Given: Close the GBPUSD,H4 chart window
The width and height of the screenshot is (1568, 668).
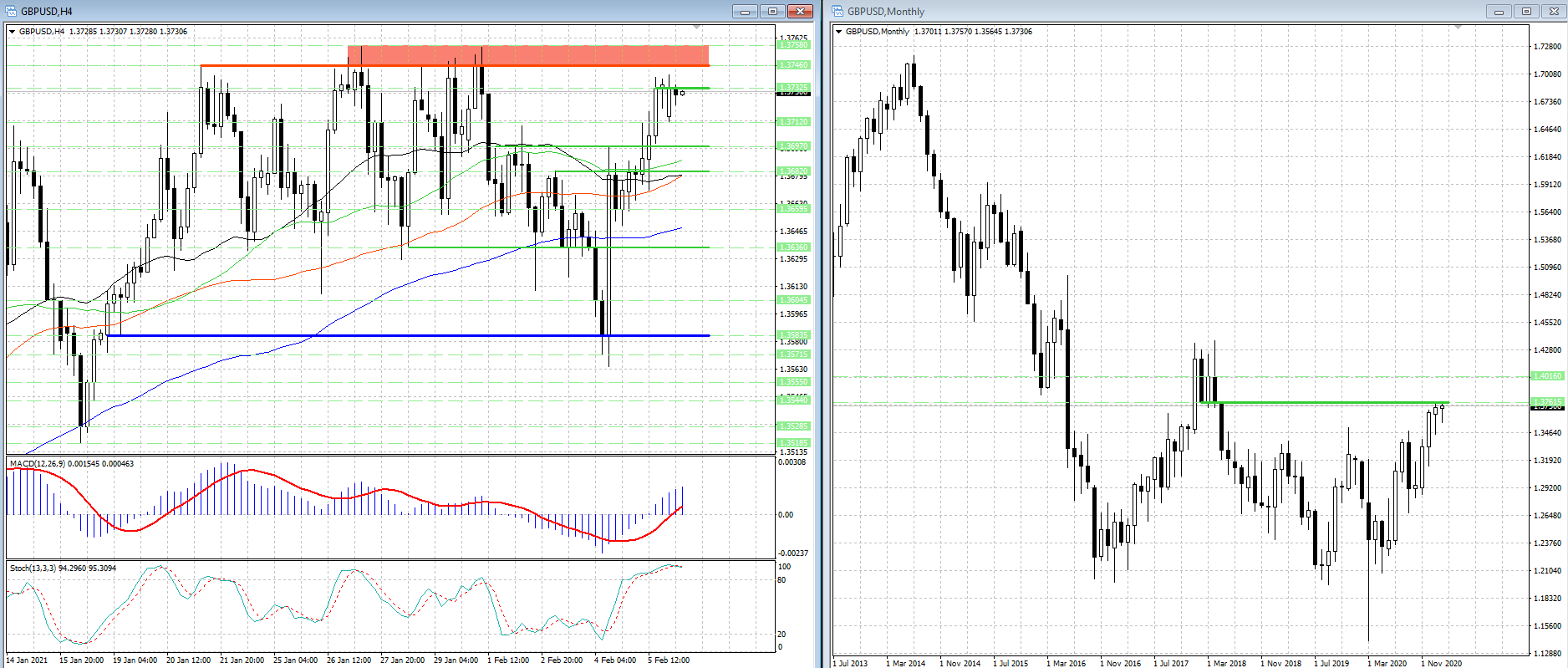Looking at the screenshot, I should coord(801,11).
